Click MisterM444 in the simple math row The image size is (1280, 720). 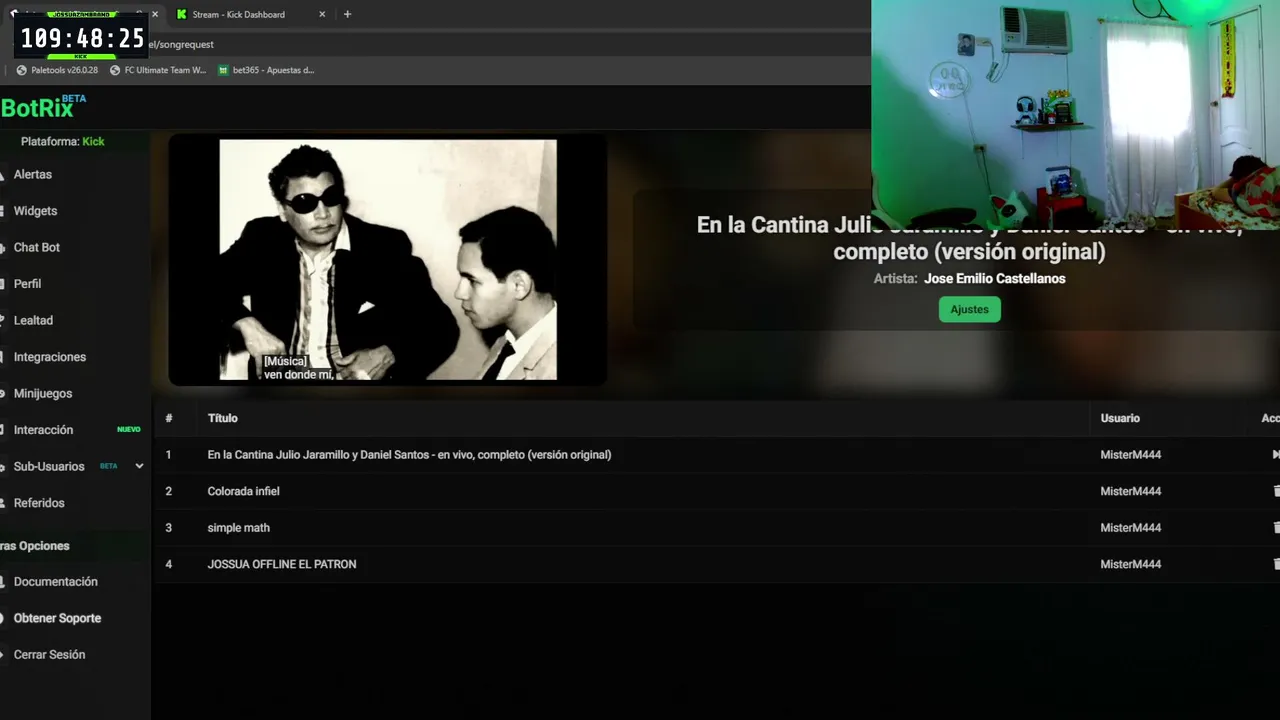pos(1130,528)
